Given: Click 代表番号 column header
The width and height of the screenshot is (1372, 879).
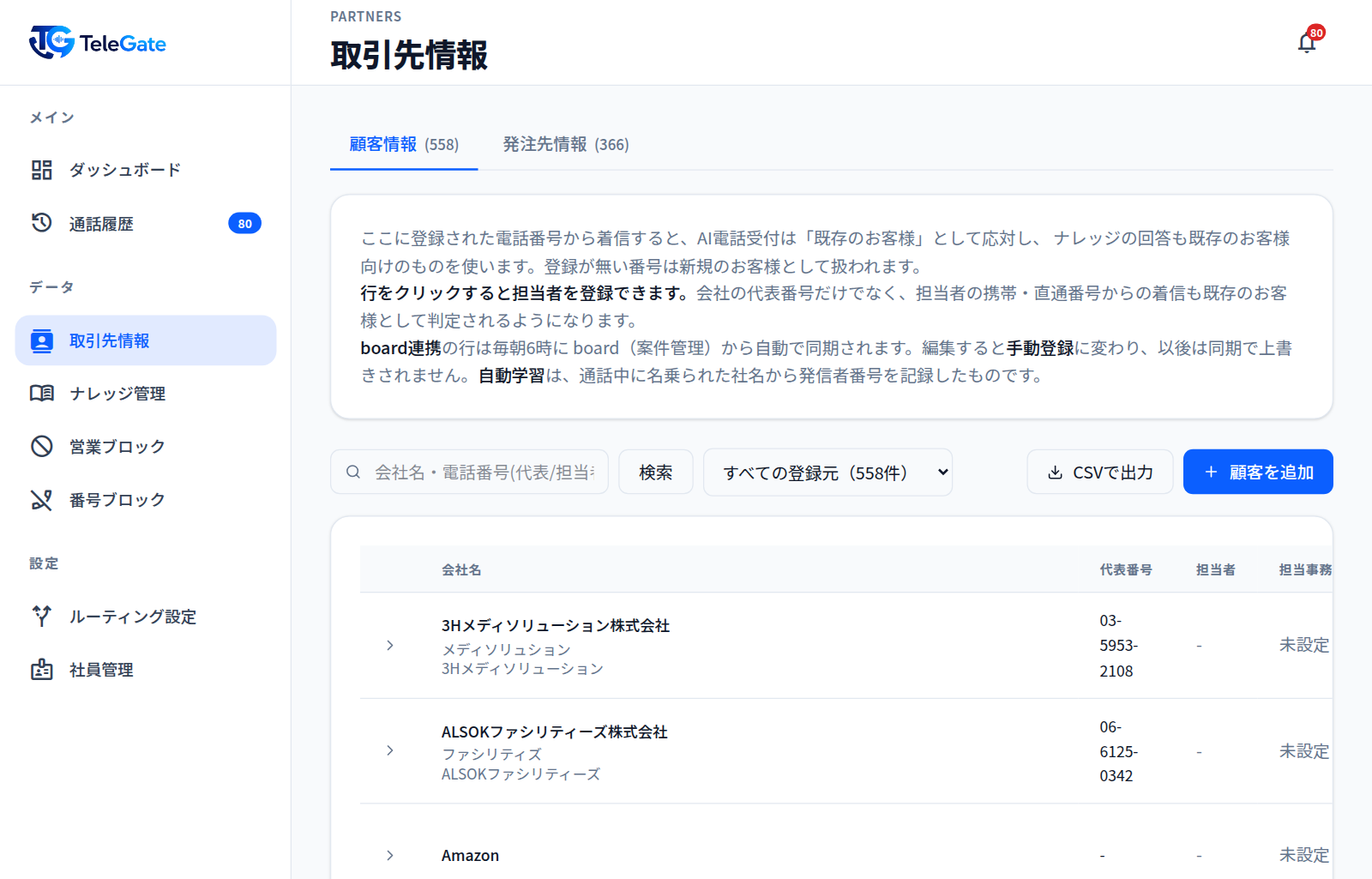Looking at the screenshot, I should [1126, 569].
